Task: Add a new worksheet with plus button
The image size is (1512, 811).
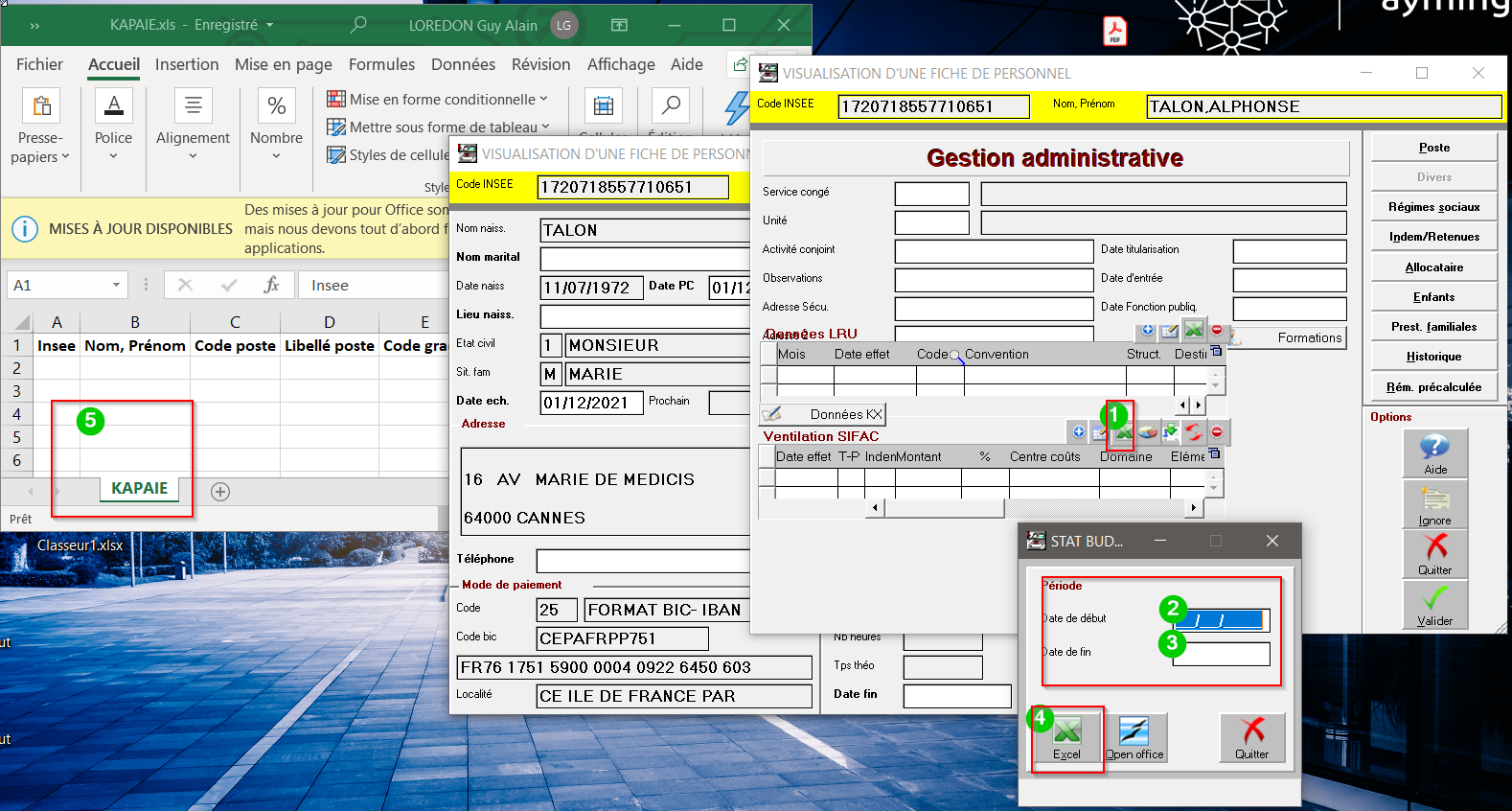Action: coord(220,492)
